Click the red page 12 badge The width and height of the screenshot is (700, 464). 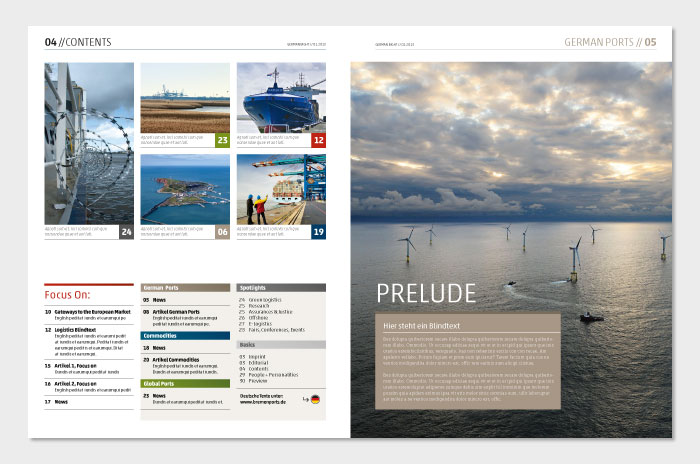tap(318, 141)
